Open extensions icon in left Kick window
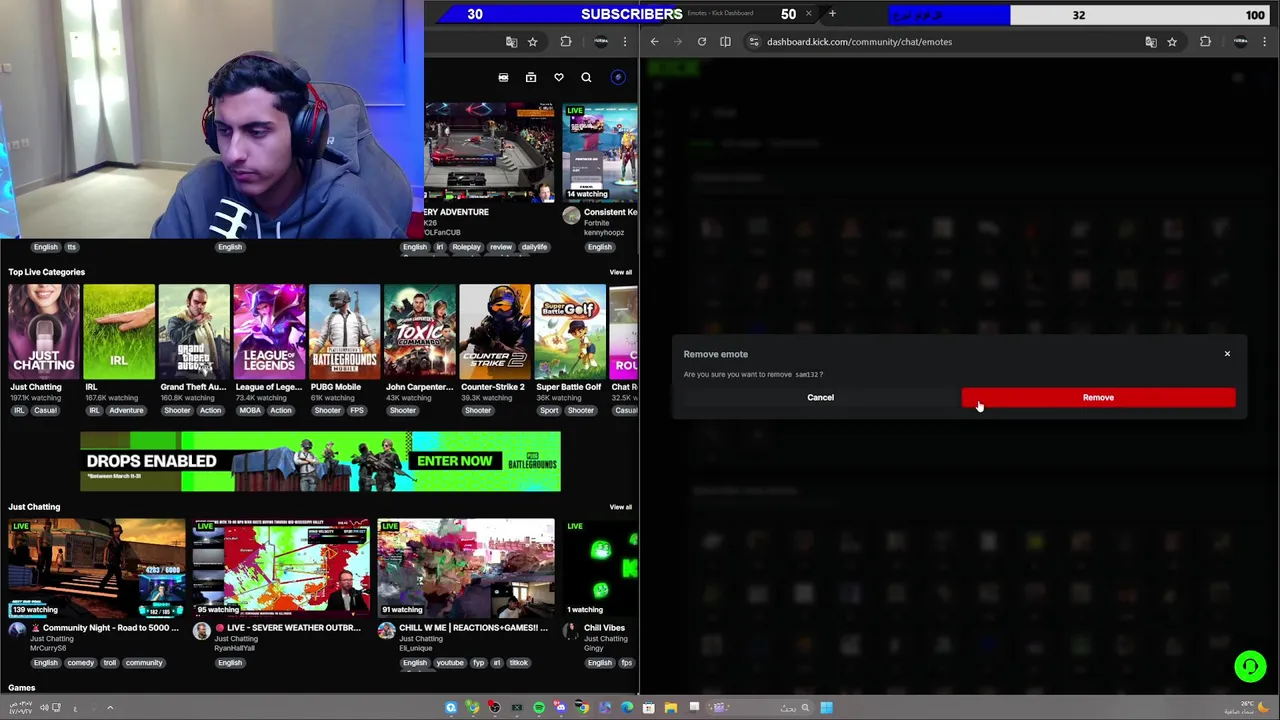The width and height of the screenshot is (1280, 720). click(566, 42)
